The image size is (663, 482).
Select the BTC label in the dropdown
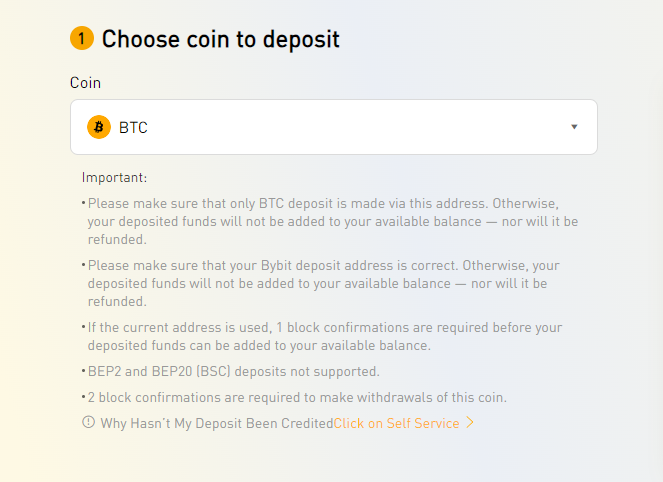[x=133, y=127]
